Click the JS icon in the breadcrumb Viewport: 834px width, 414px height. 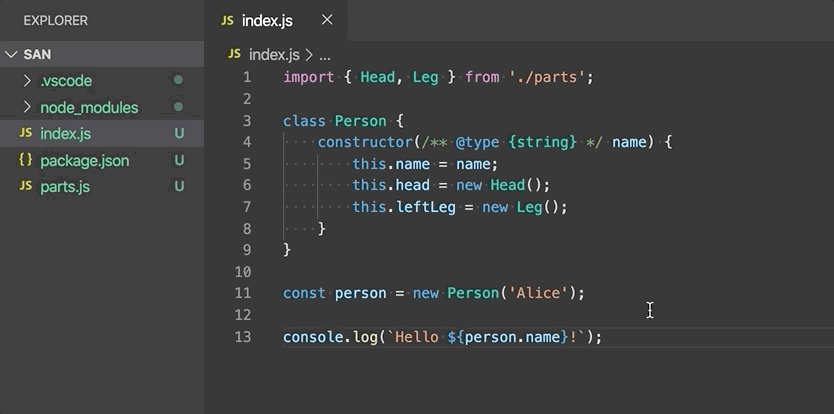click(234, 54)
